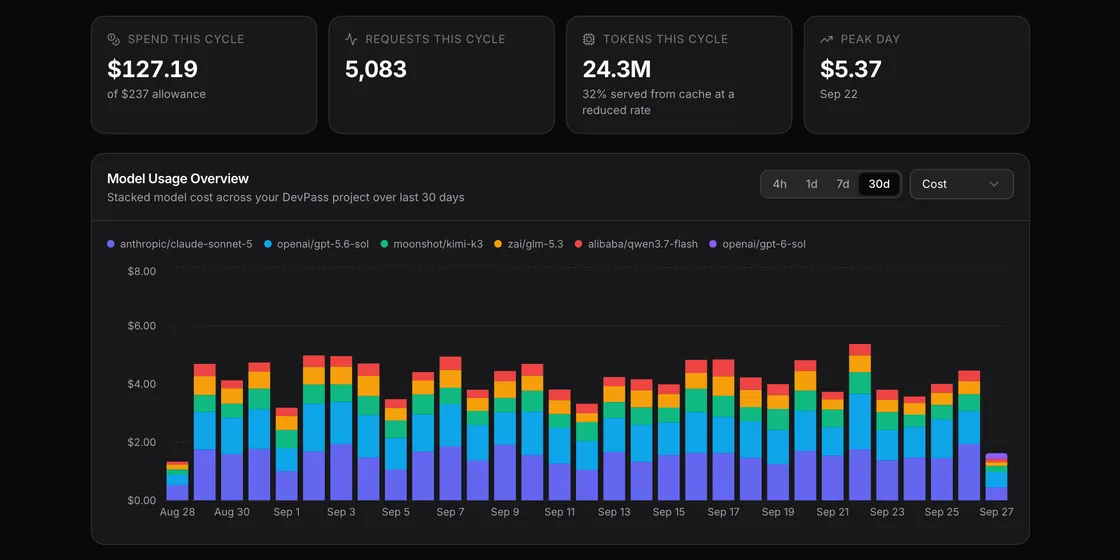1120x560 pixels.
Task: Click the $4.00 y-axis label
Action: point(141,384)
